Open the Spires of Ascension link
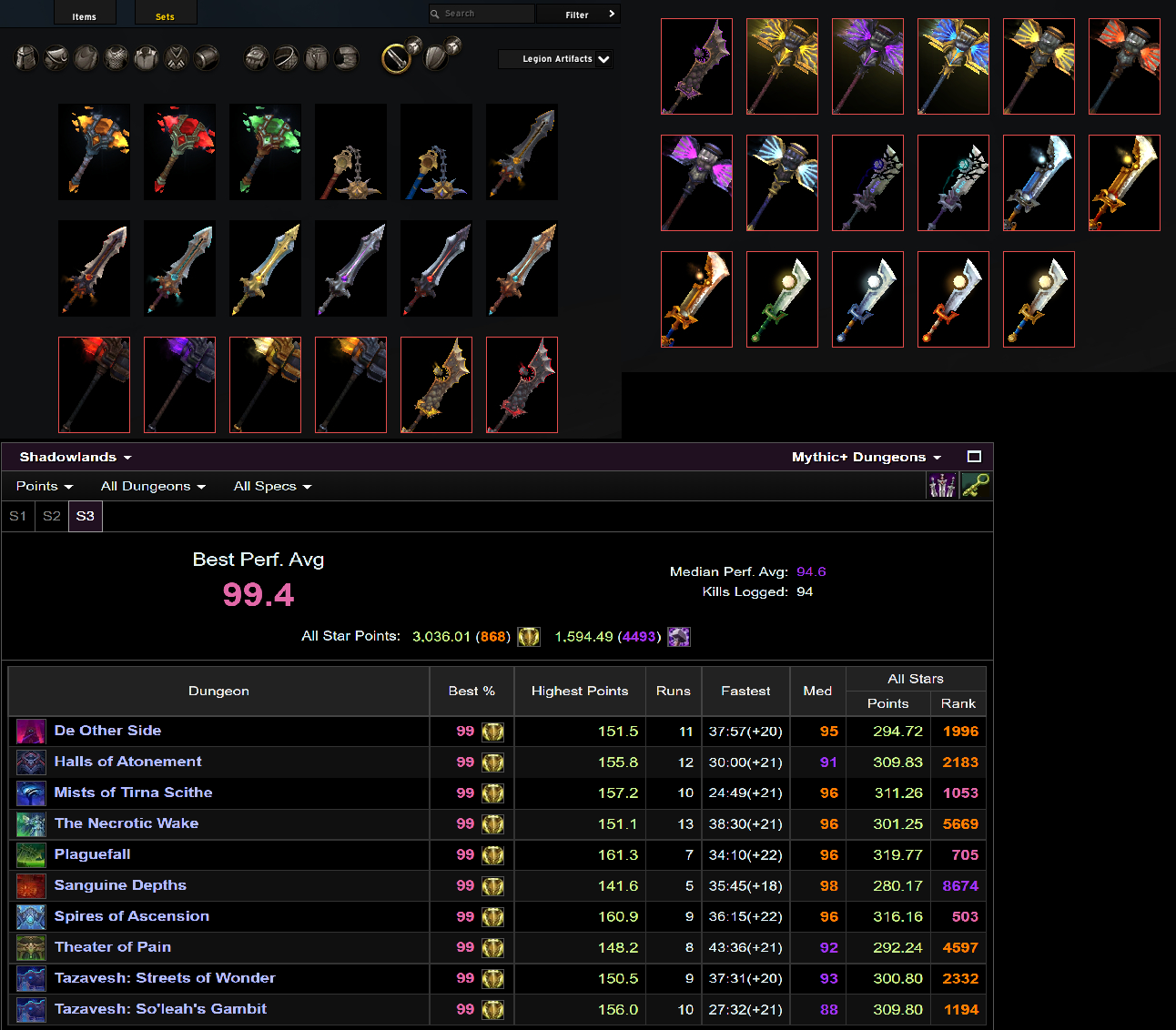 (x=132, y=916)
